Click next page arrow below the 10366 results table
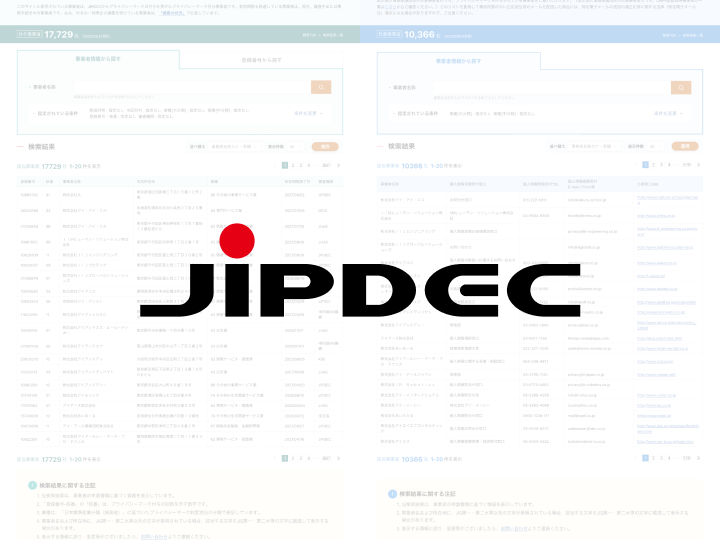 pyautogui.click(x=699, y=458)
